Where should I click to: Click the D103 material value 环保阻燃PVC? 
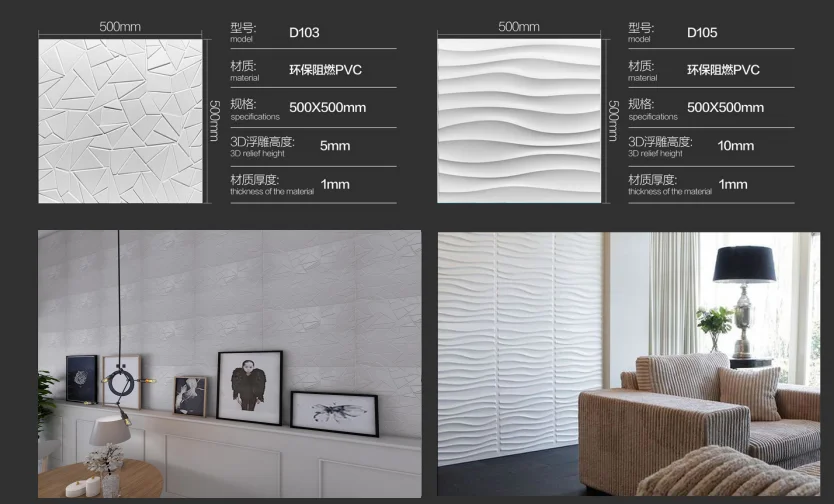pos(326,70)
